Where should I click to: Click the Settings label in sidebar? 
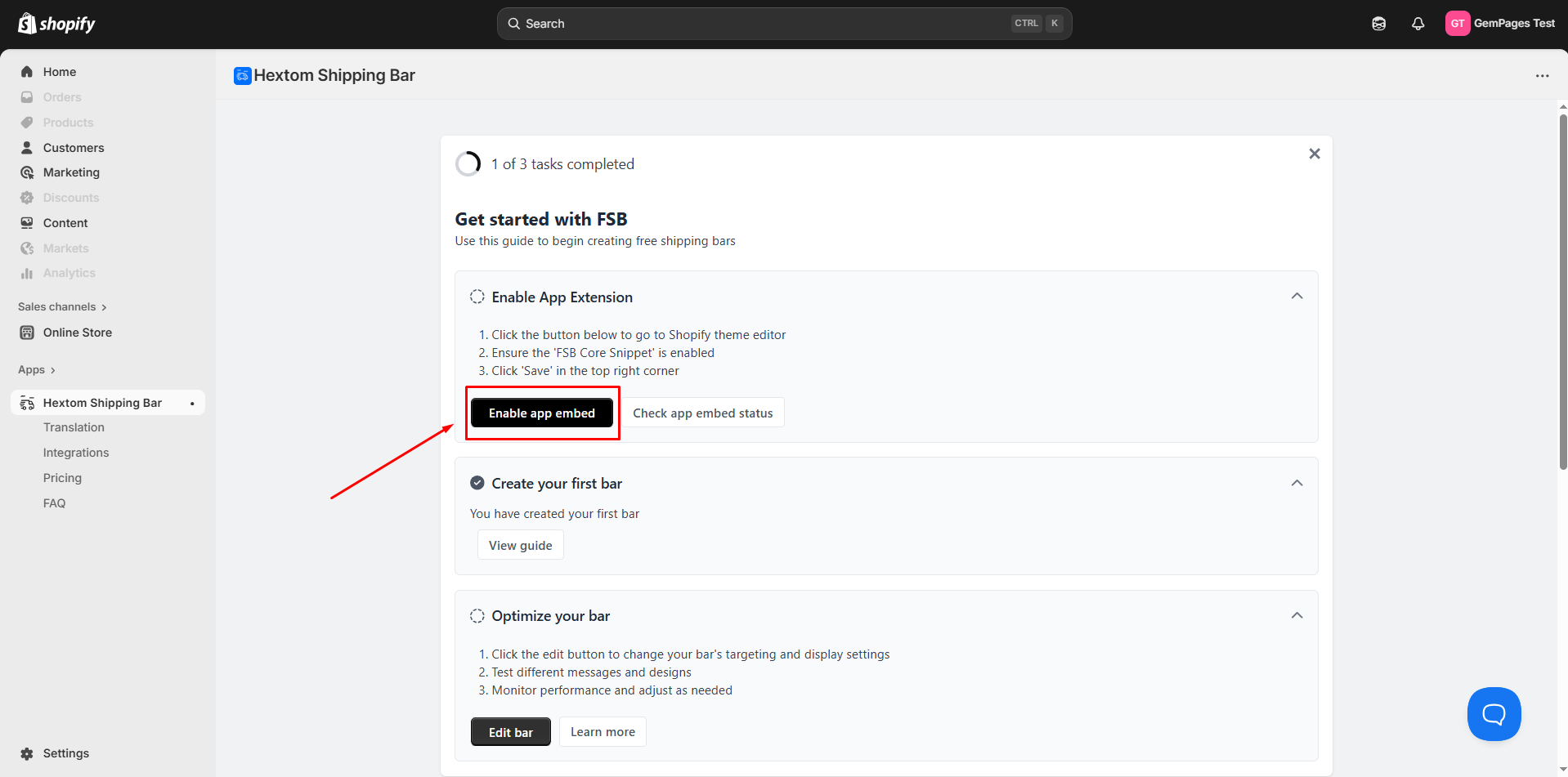[66, 753]
